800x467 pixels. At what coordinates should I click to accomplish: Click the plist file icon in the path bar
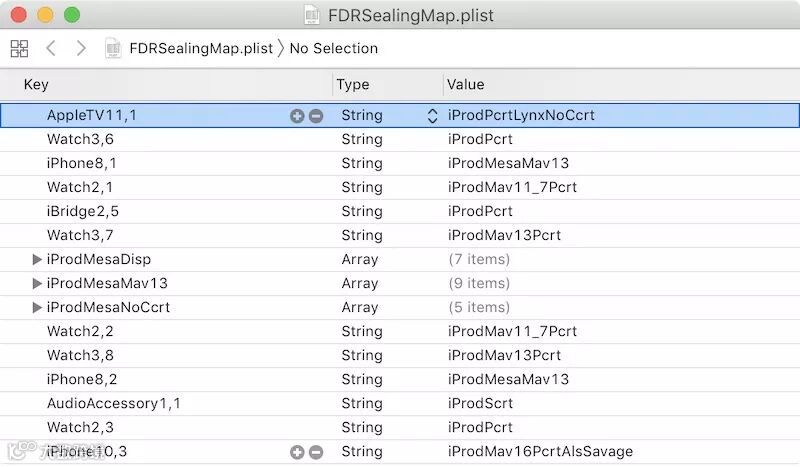113,48
